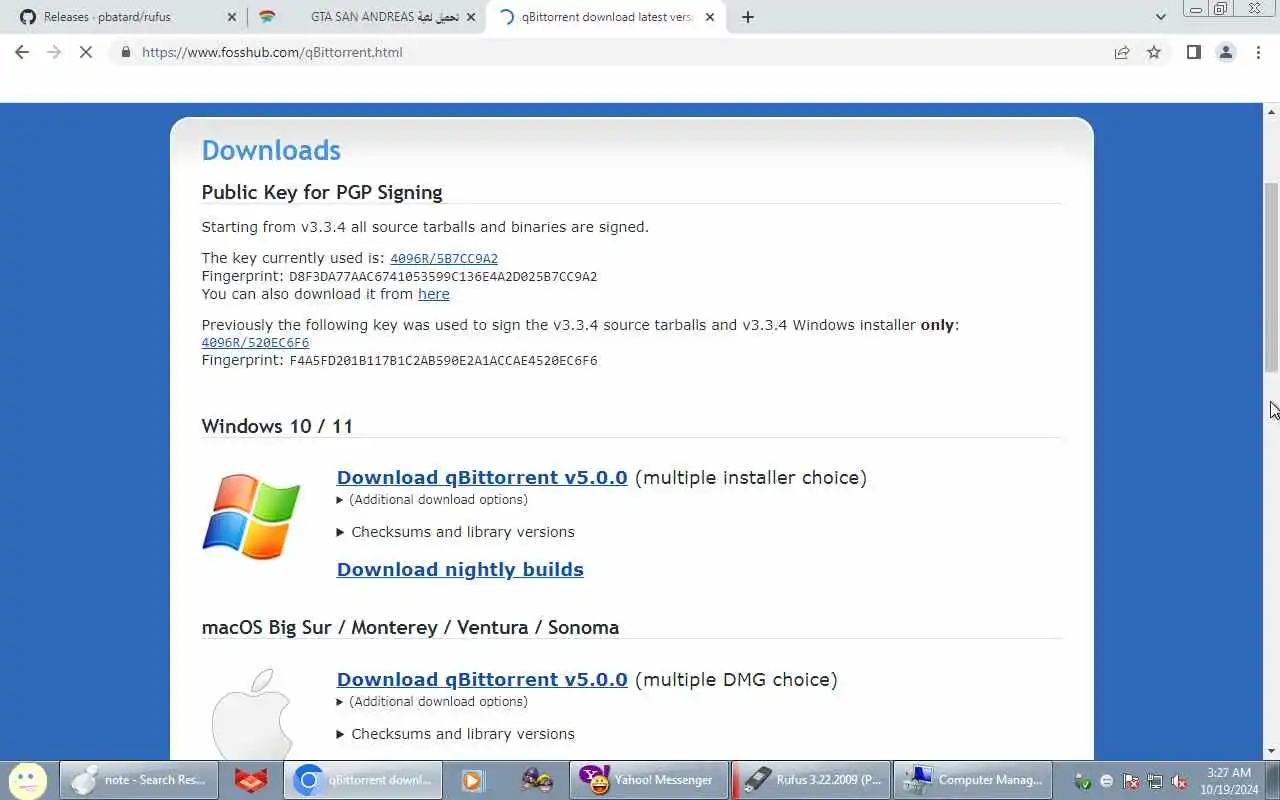The height and width of the screenshot is (800, 1280).
Task: Open the tab search chevron
Action: click(x=1160, y=17)
